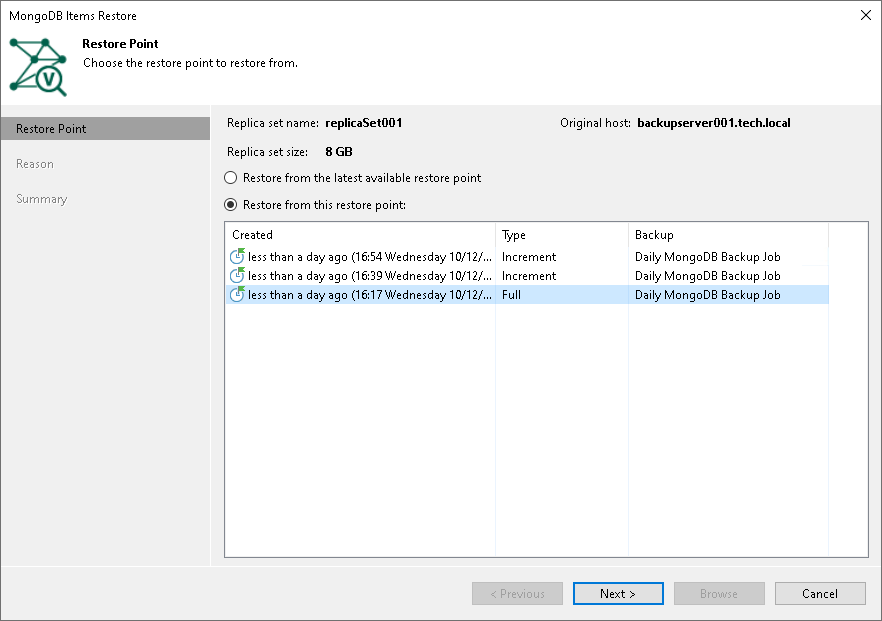Click the restore point icon on the Full backup row
This screenshot has height=621, width=882.
[237, 295]
